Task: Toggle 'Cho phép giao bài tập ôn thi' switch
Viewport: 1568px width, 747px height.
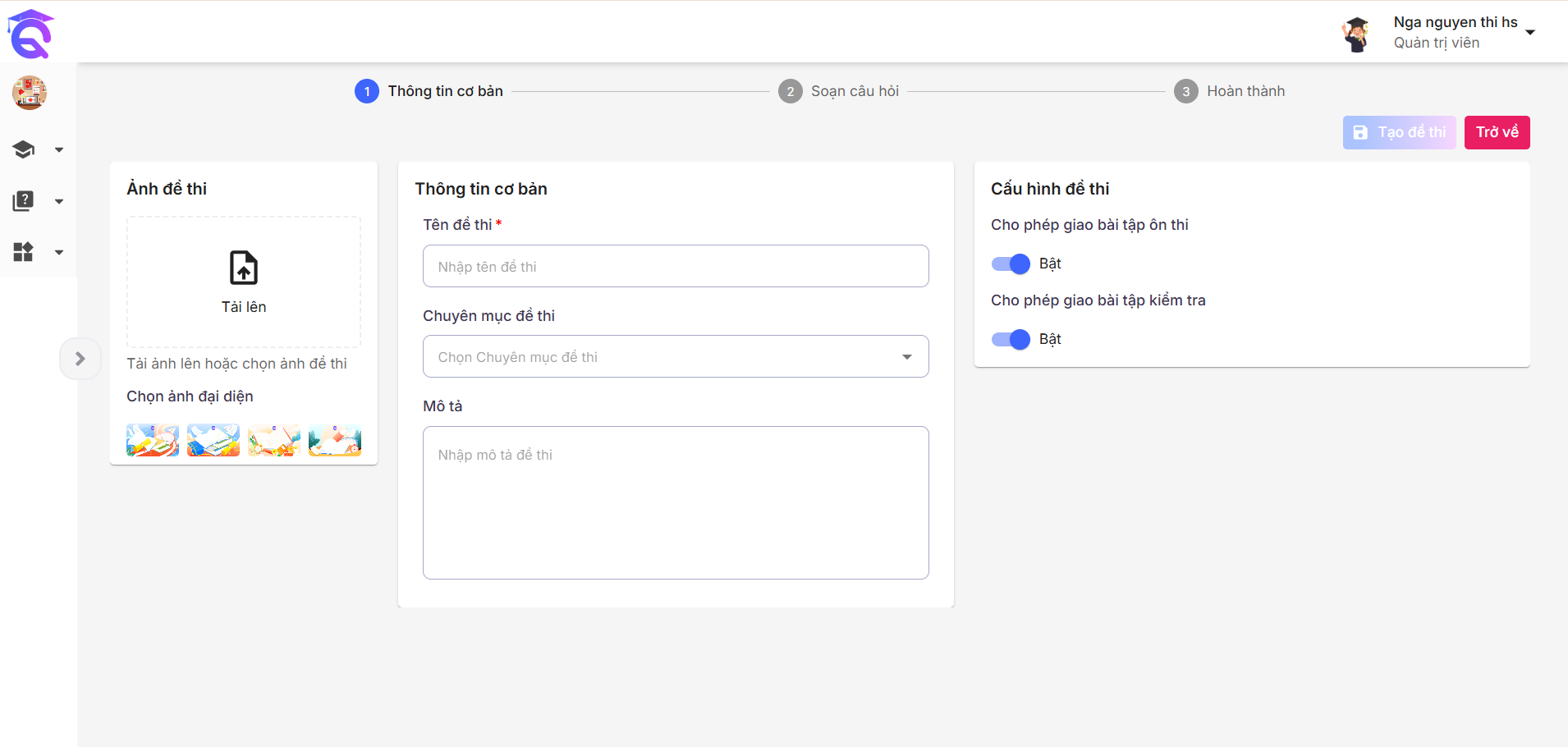Action: pyautogui.click(x=1011, y=264)
